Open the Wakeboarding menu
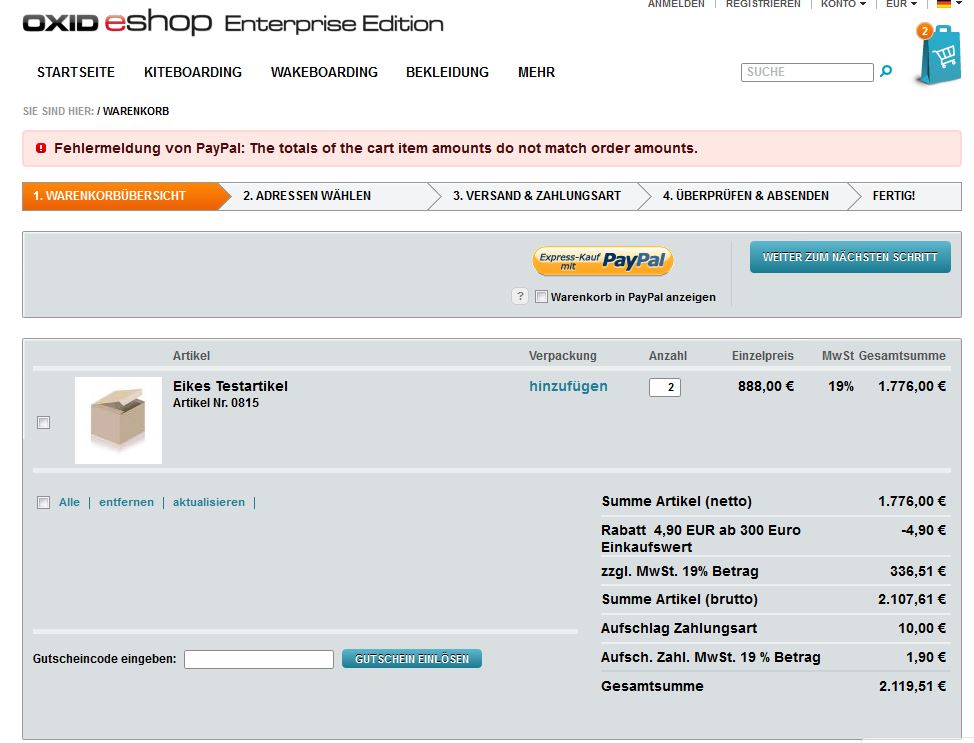The height and width of the screenshot is (743, 974). coord(324,72)
